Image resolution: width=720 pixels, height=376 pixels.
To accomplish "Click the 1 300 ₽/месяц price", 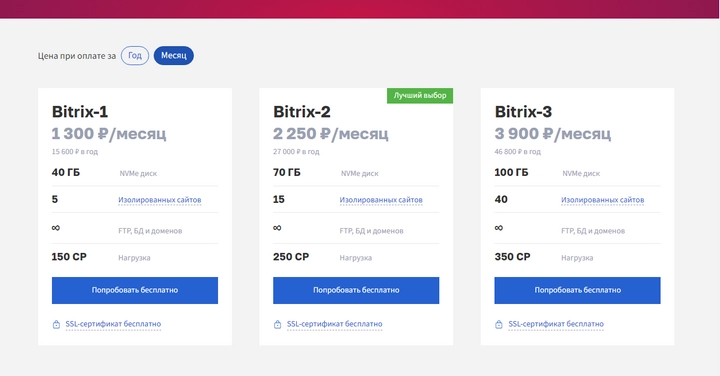I will [109, 134].
